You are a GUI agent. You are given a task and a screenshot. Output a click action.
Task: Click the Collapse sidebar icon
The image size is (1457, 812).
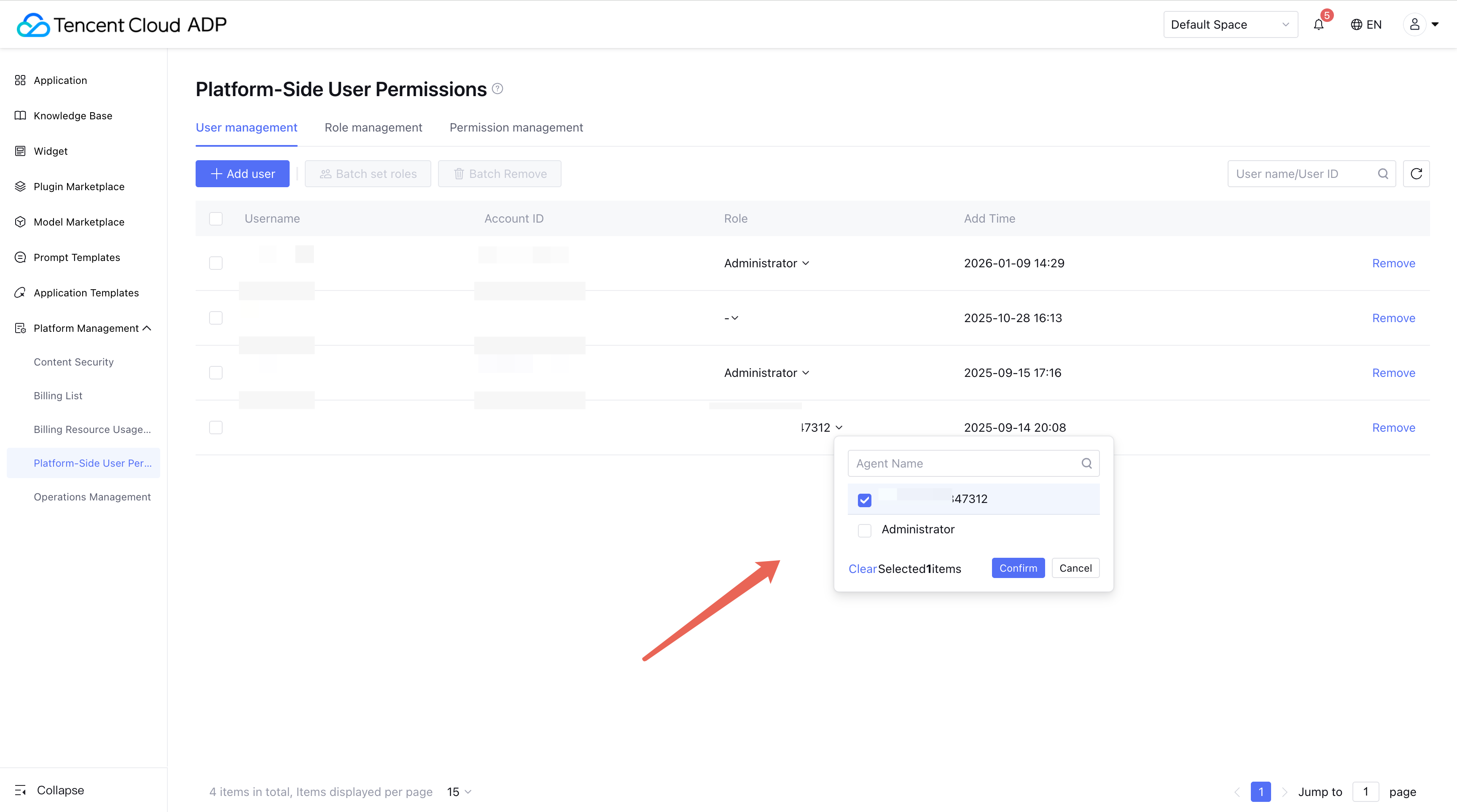click(20, 790)
